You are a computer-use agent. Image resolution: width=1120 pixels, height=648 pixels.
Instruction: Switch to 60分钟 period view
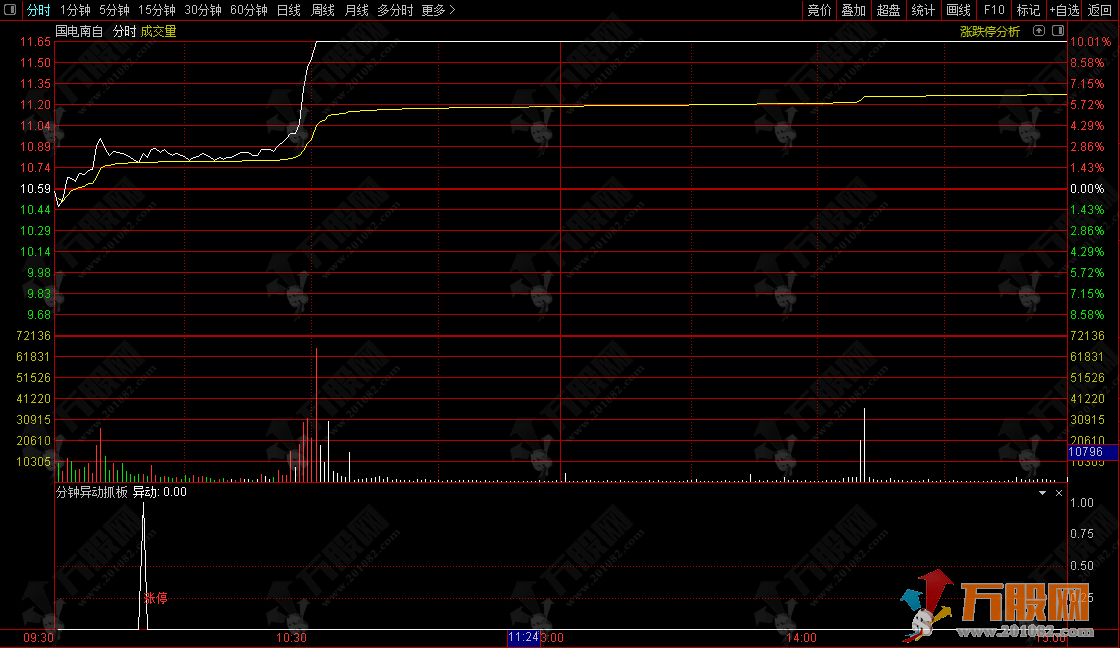(x=248, y=10)
